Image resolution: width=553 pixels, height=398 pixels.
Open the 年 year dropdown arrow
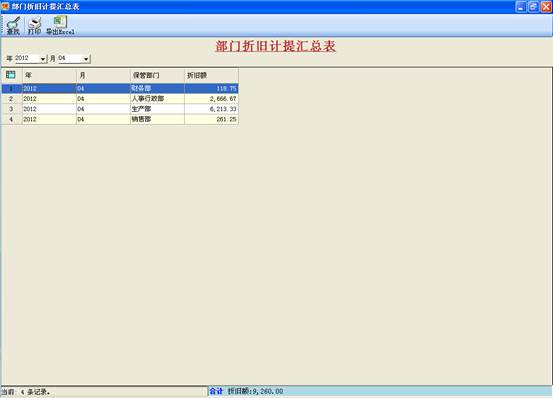coord(43,59)
